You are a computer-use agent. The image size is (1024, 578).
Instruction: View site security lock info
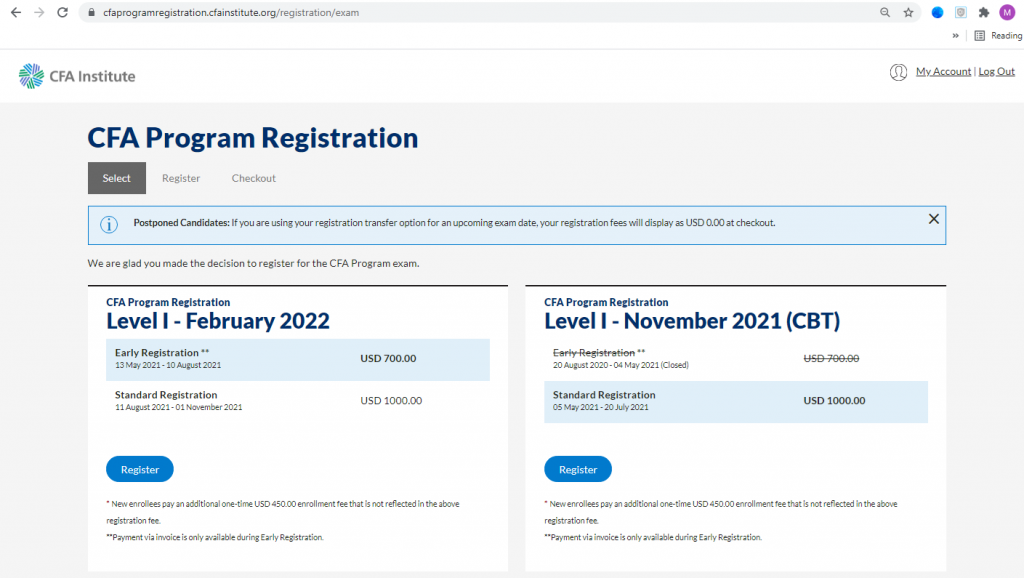pos(91,12)
